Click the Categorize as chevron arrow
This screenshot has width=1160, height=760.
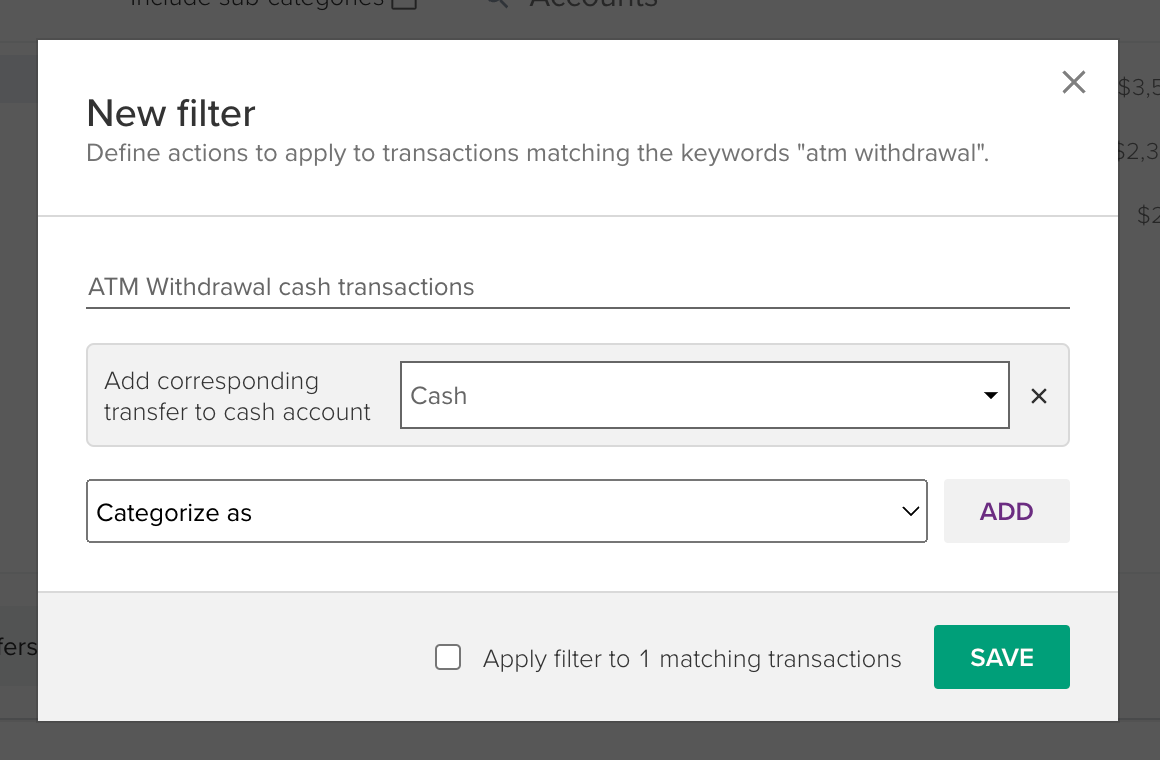(910, 512)
